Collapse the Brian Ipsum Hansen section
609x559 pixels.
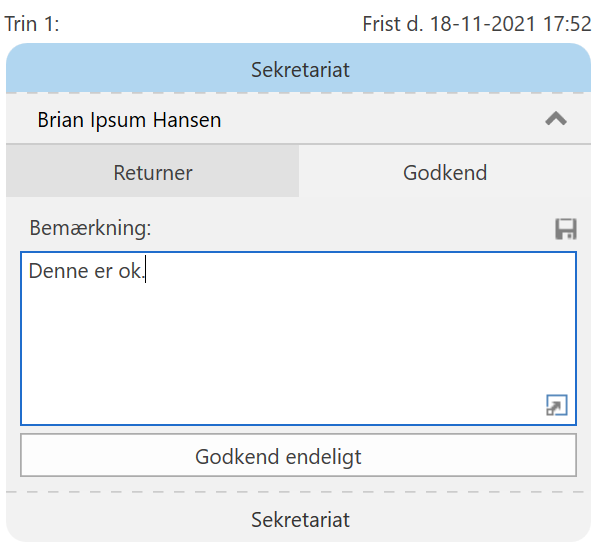click(556, 120)
